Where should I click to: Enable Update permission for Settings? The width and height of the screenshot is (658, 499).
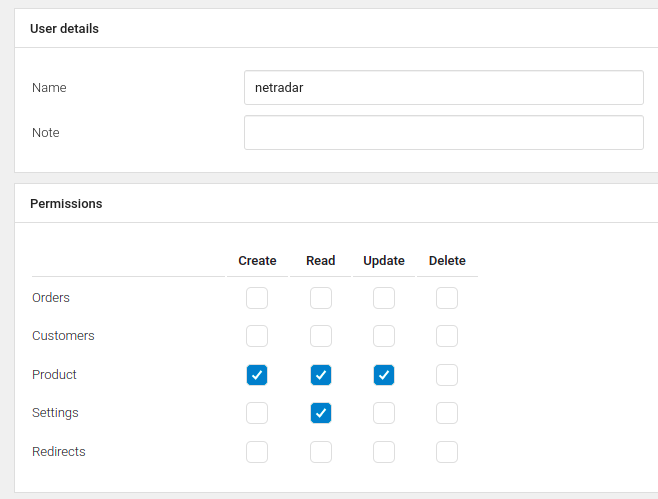[x=384, y=413]
